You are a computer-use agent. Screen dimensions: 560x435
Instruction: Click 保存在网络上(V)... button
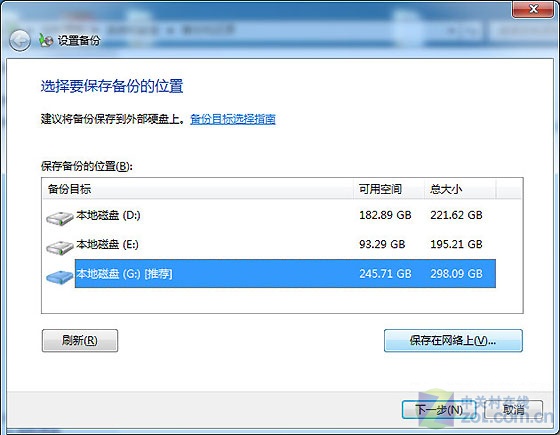point(453,340)
